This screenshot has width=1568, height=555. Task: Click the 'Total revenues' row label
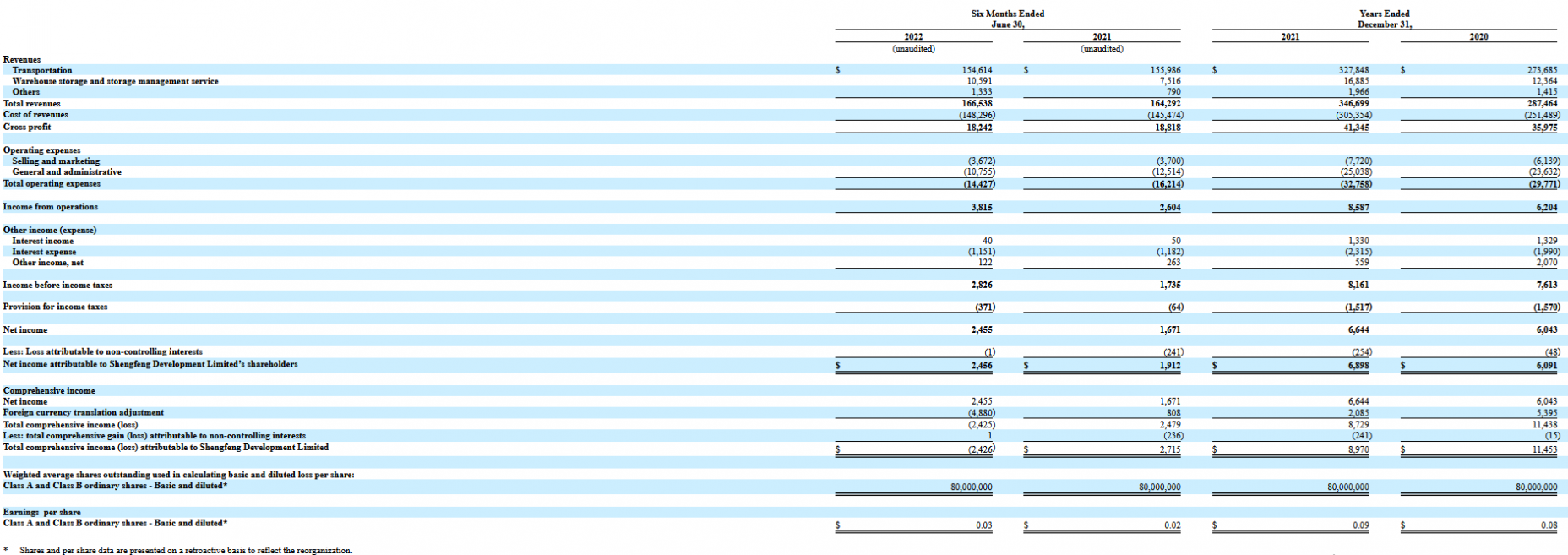31,103
